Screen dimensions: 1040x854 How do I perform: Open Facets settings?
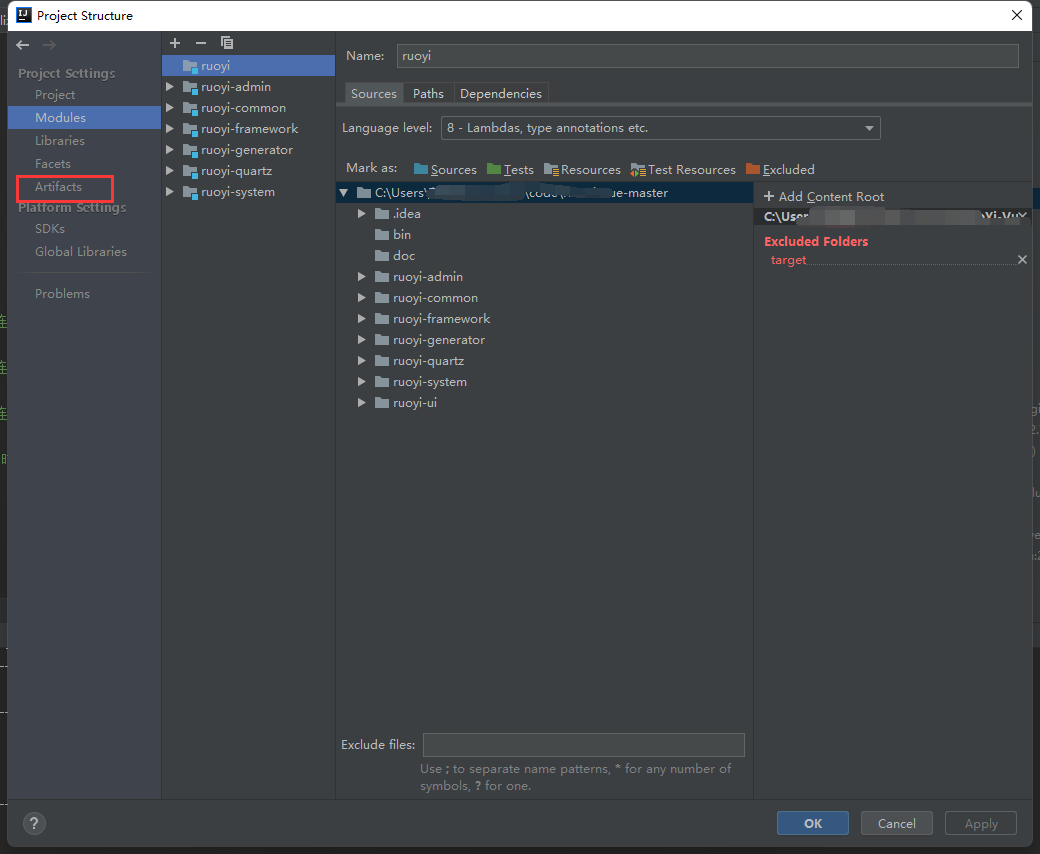[x=52, y=164]
